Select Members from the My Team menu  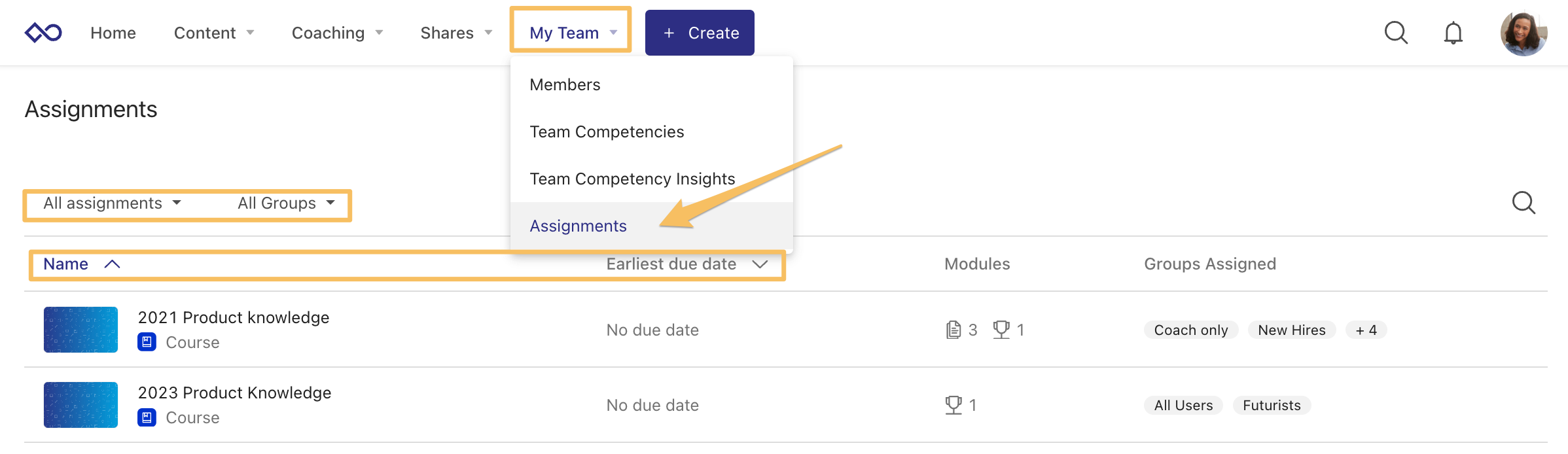tap(564, 84)
